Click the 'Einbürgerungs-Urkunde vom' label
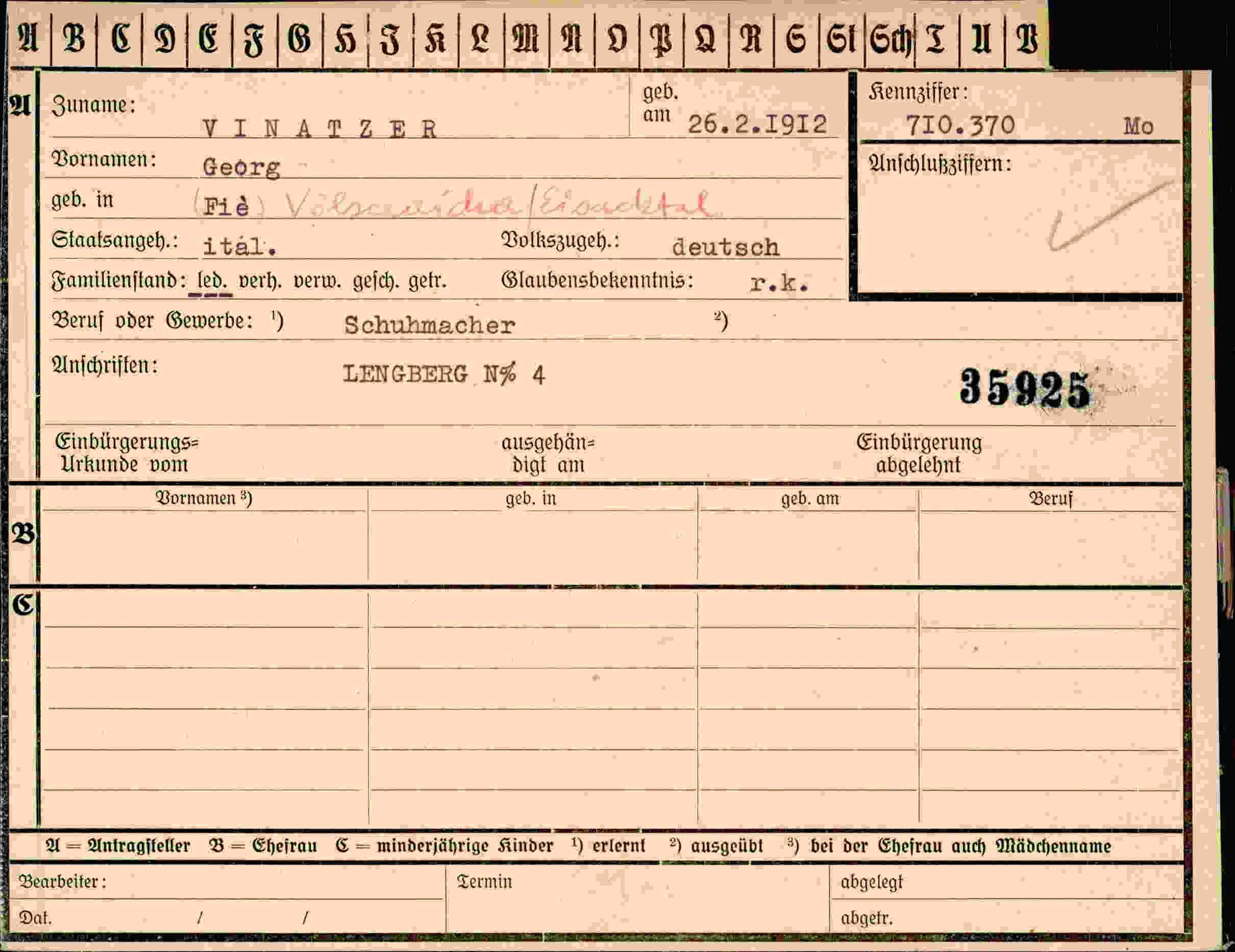Screen dimensions: 1235x952 point(127,454)
